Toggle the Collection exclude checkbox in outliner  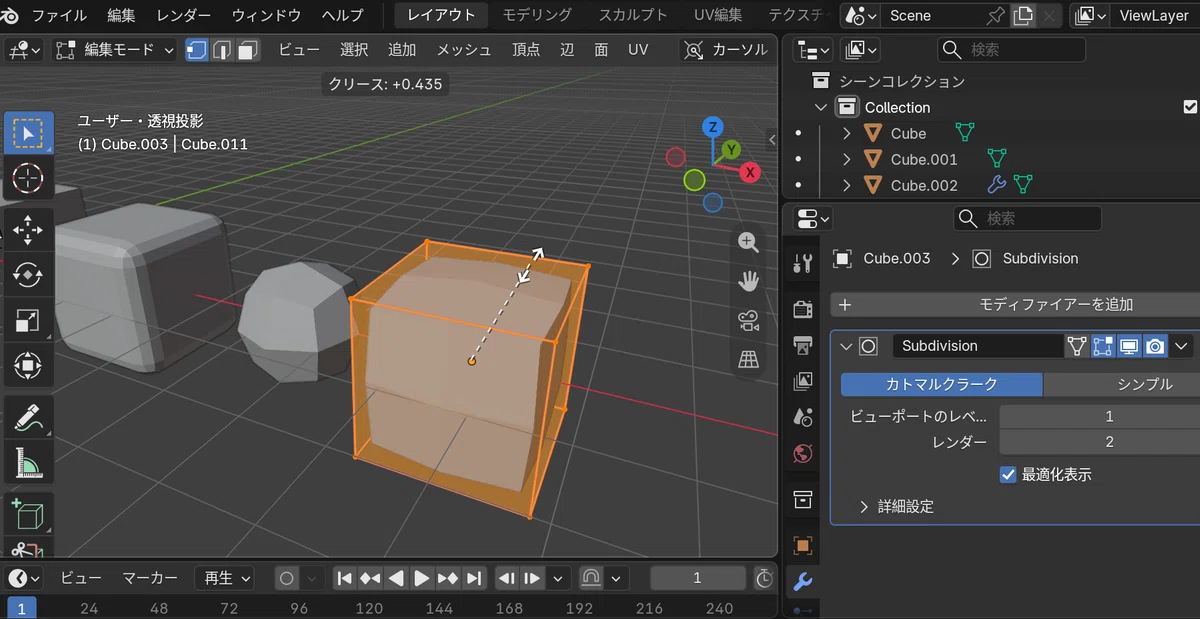[x=1190, y=107]
